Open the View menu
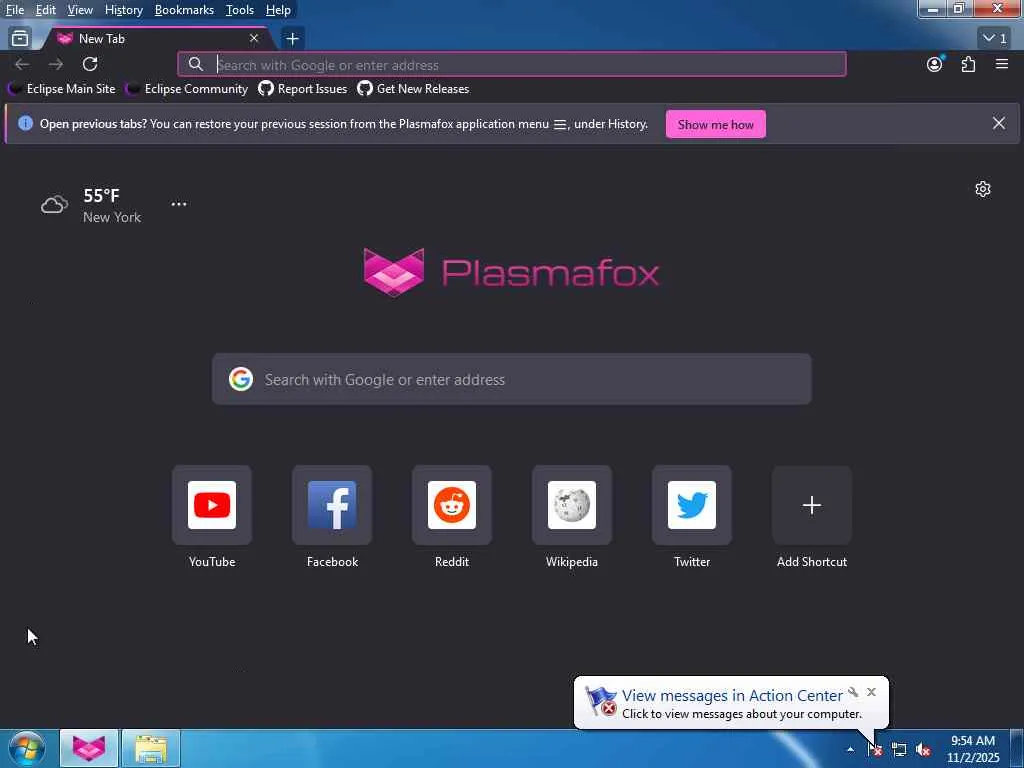 (x=80, y=10)
